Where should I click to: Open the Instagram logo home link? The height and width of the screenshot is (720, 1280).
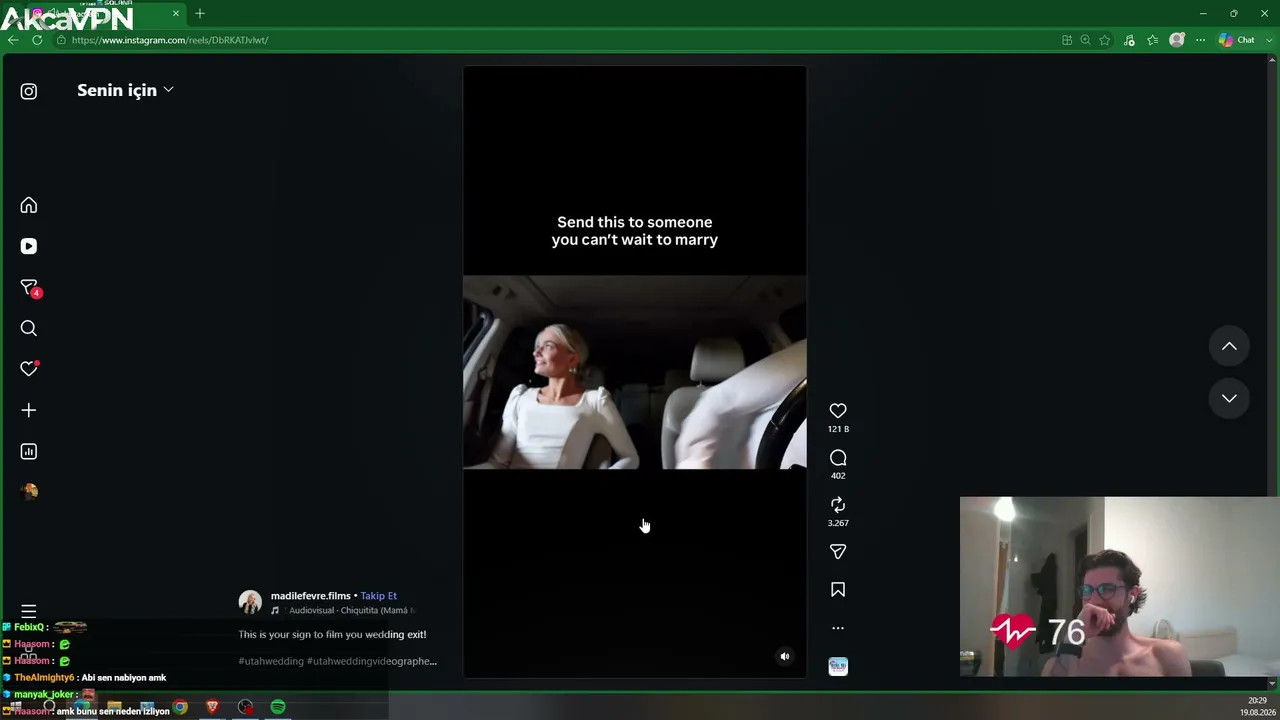coord(29,91)
